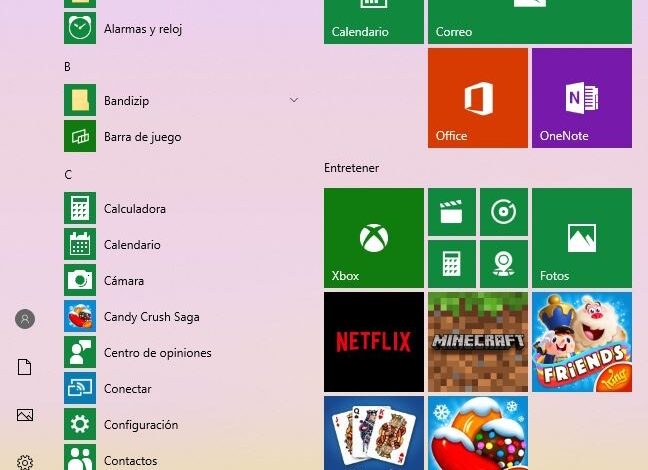Open the maps webcam-pin small tile
The image size is (648, 470).
pos(504,264)
